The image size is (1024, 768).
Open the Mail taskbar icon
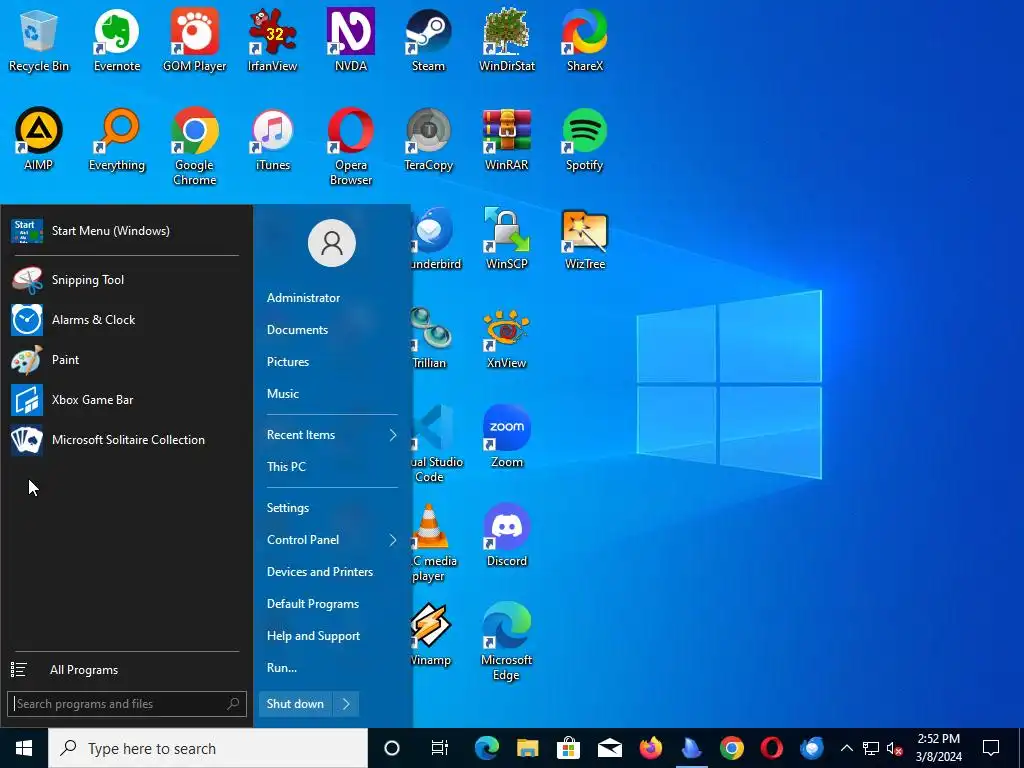point(609,748)
